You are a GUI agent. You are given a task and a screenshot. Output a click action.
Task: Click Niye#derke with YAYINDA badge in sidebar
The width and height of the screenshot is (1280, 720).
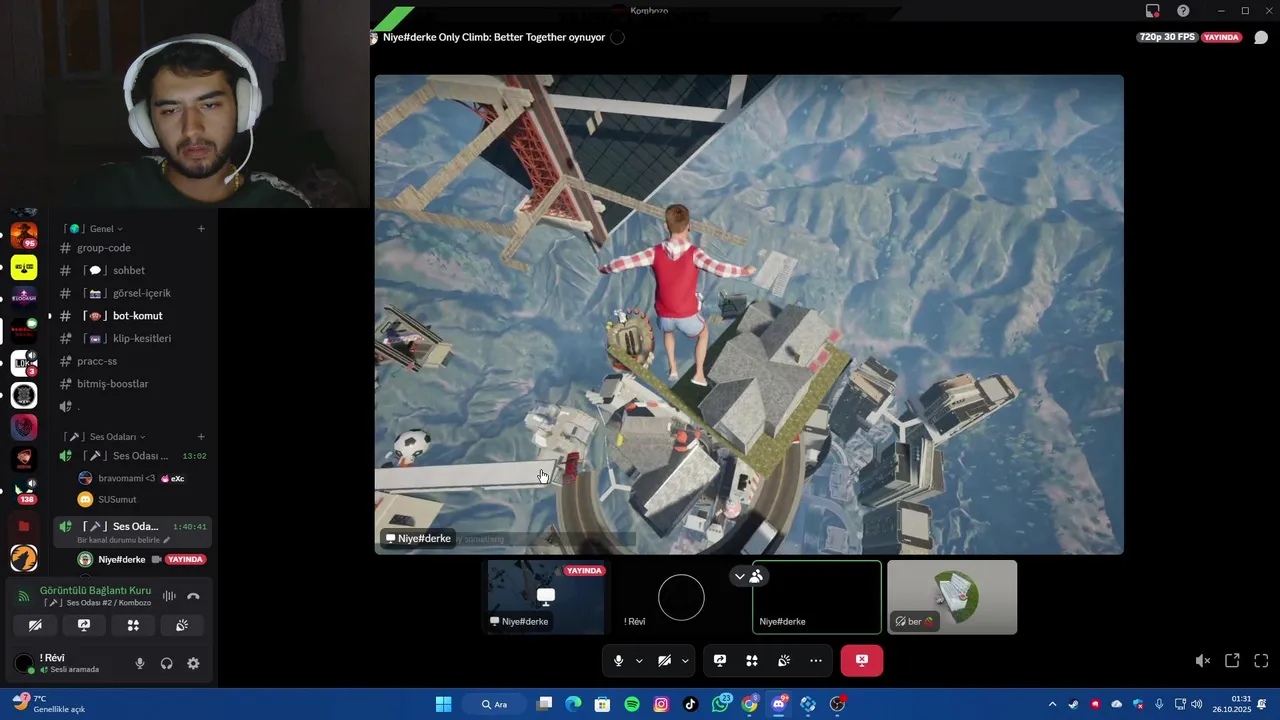[142, 559]
